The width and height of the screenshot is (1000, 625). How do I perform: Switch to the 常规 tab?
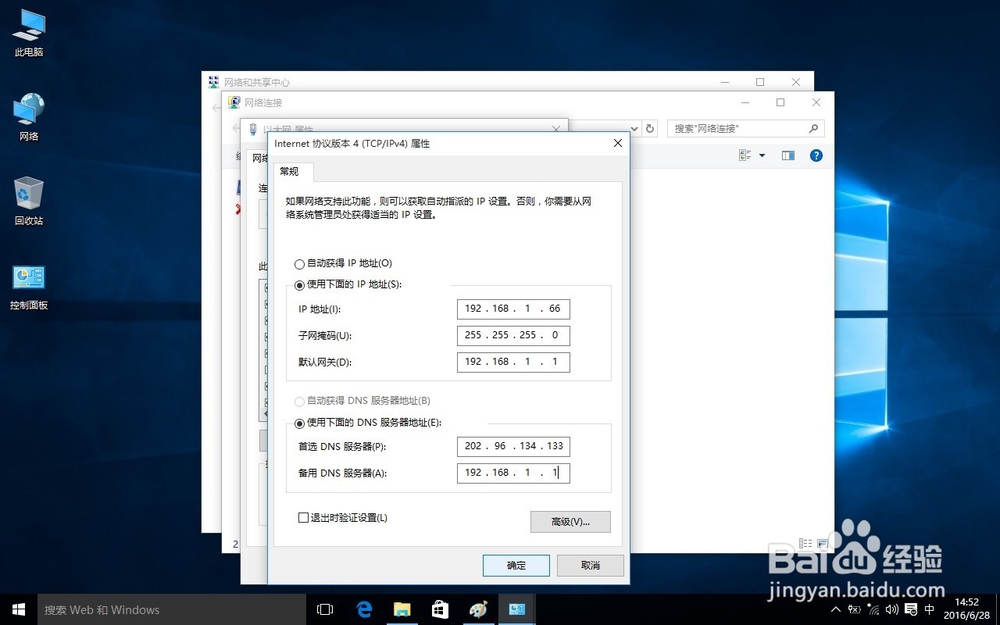point(290,171)
